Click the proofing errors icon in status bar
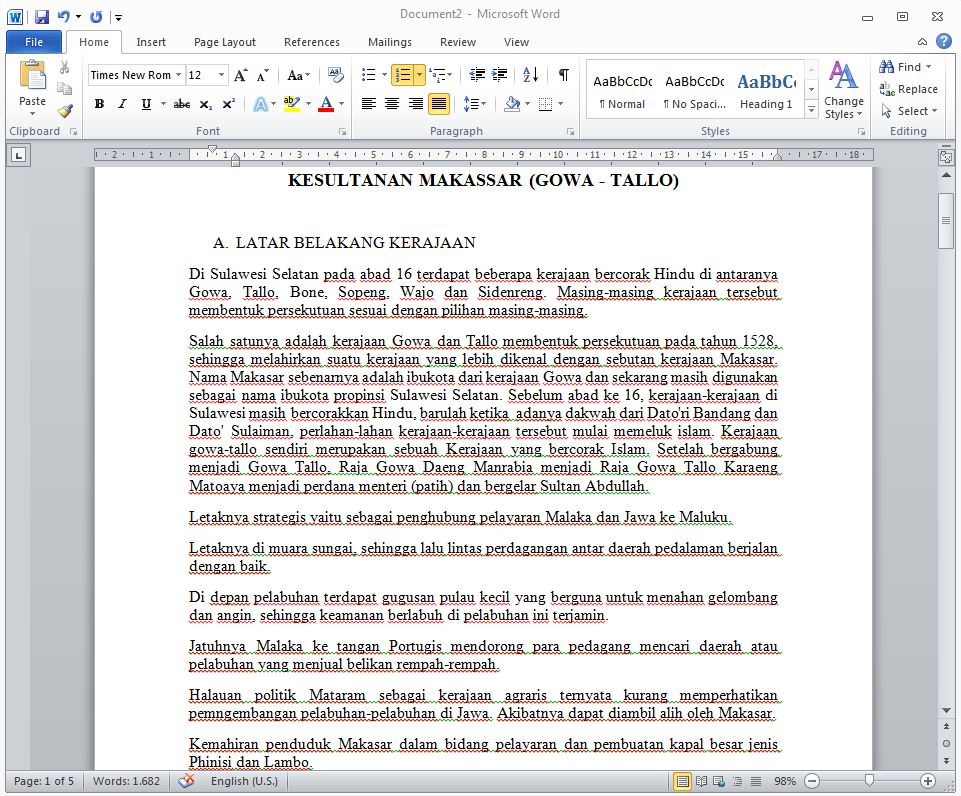Viewport: 961px width, 796px height. click(186, 781)
